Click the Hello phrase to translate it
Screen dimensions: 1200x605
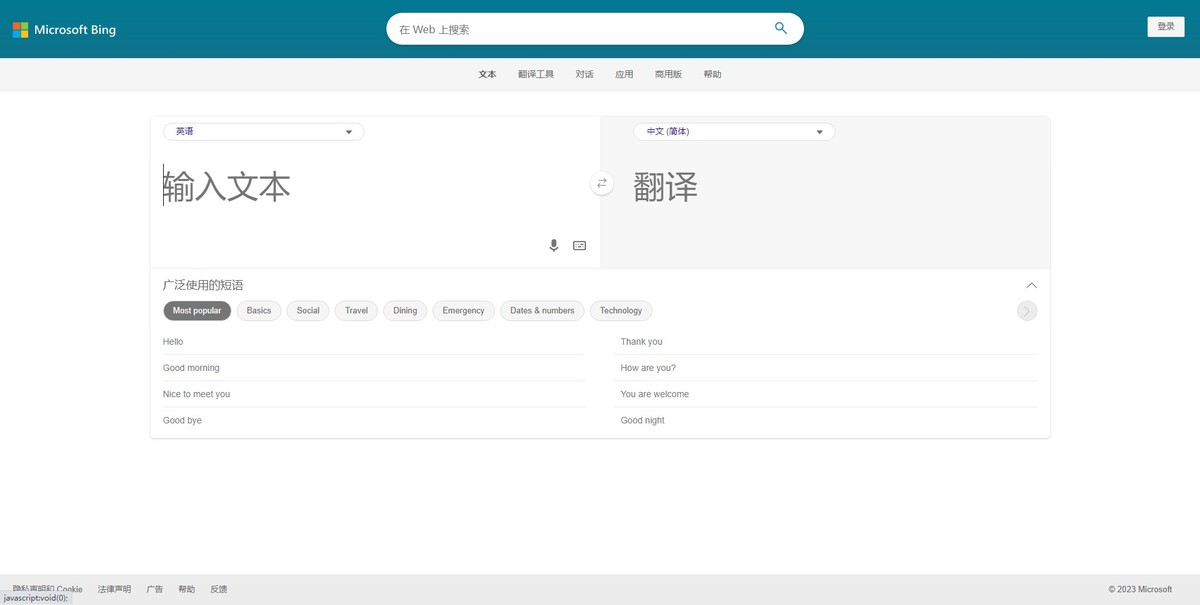172,341
